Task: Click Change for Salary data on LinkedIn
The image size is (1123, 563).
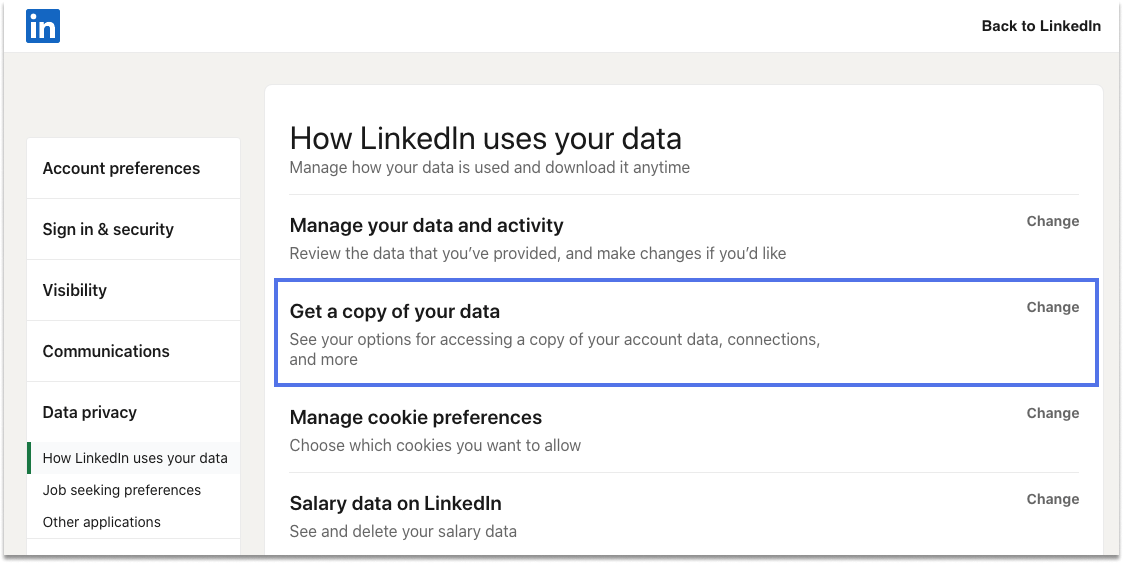Action: [1053, 499]
